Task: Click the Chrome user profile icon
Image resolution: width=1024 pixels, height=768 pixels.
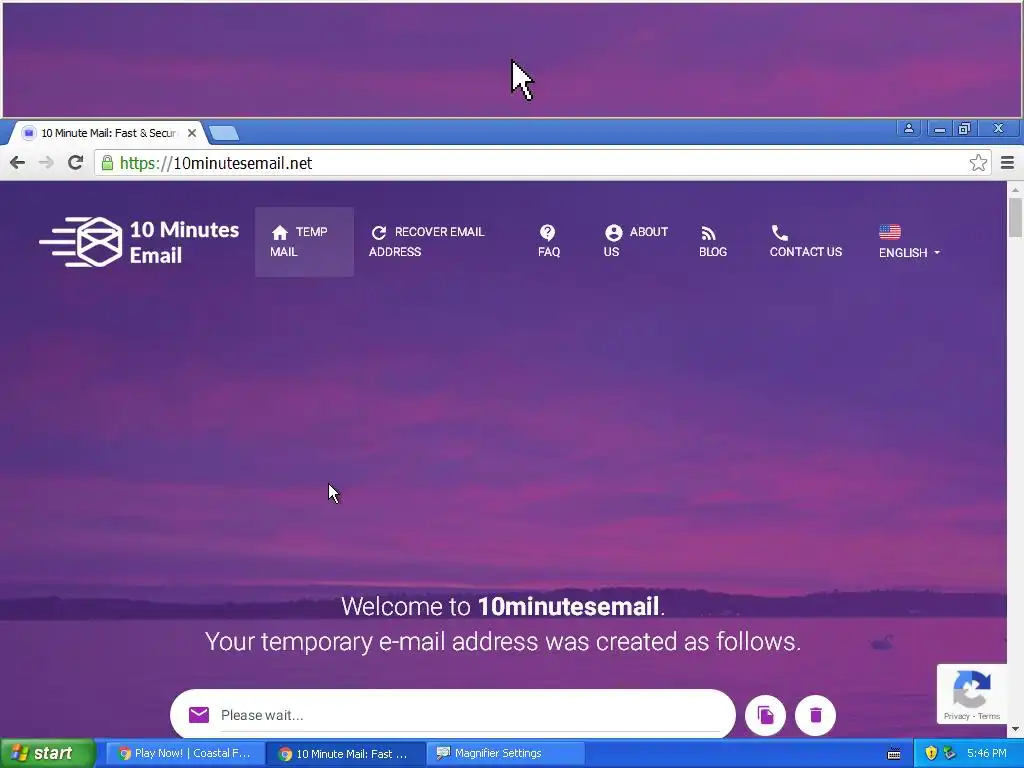Action: tap(908, 129)
